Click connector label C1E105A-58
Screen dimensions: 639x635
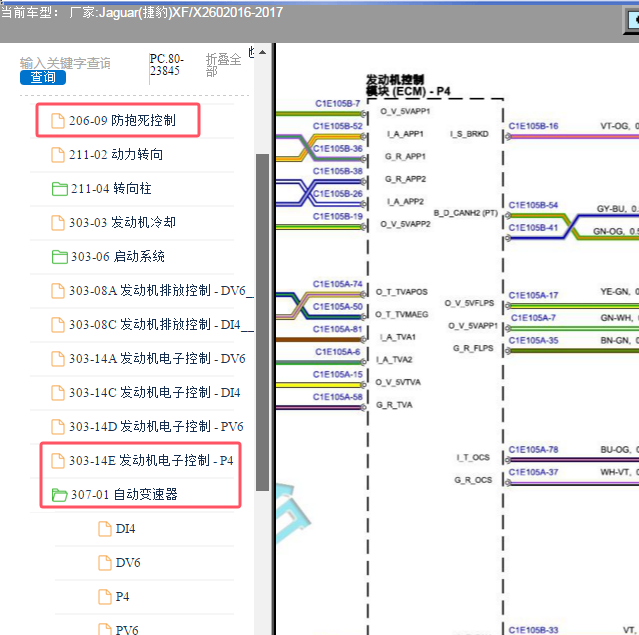click(338, 397)
